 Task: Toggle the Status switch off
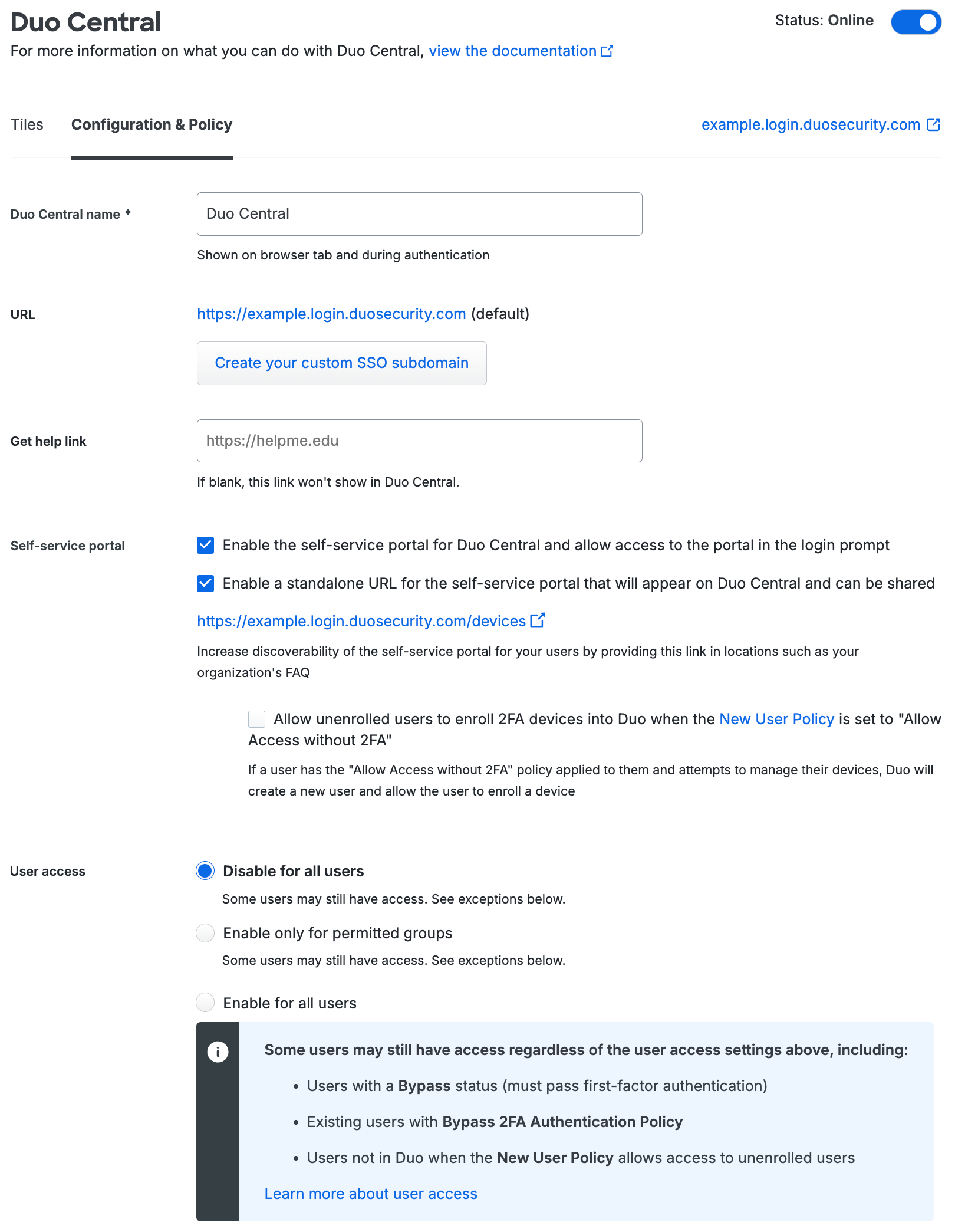click(915, 21)
